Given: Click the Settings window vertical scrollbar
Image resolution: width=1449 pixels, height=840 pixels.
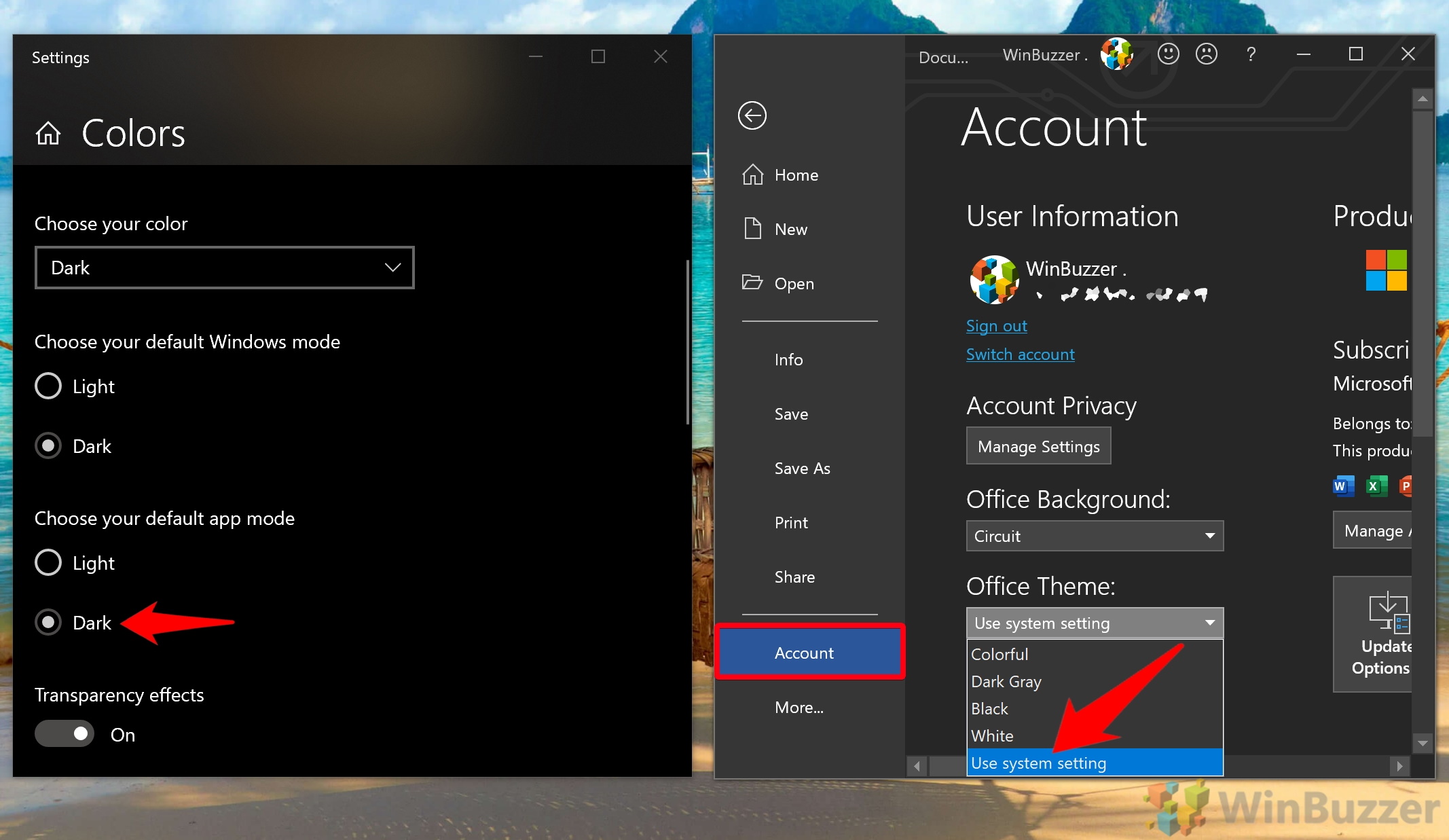Looking at the screenshot, I should tap(687, 342).
